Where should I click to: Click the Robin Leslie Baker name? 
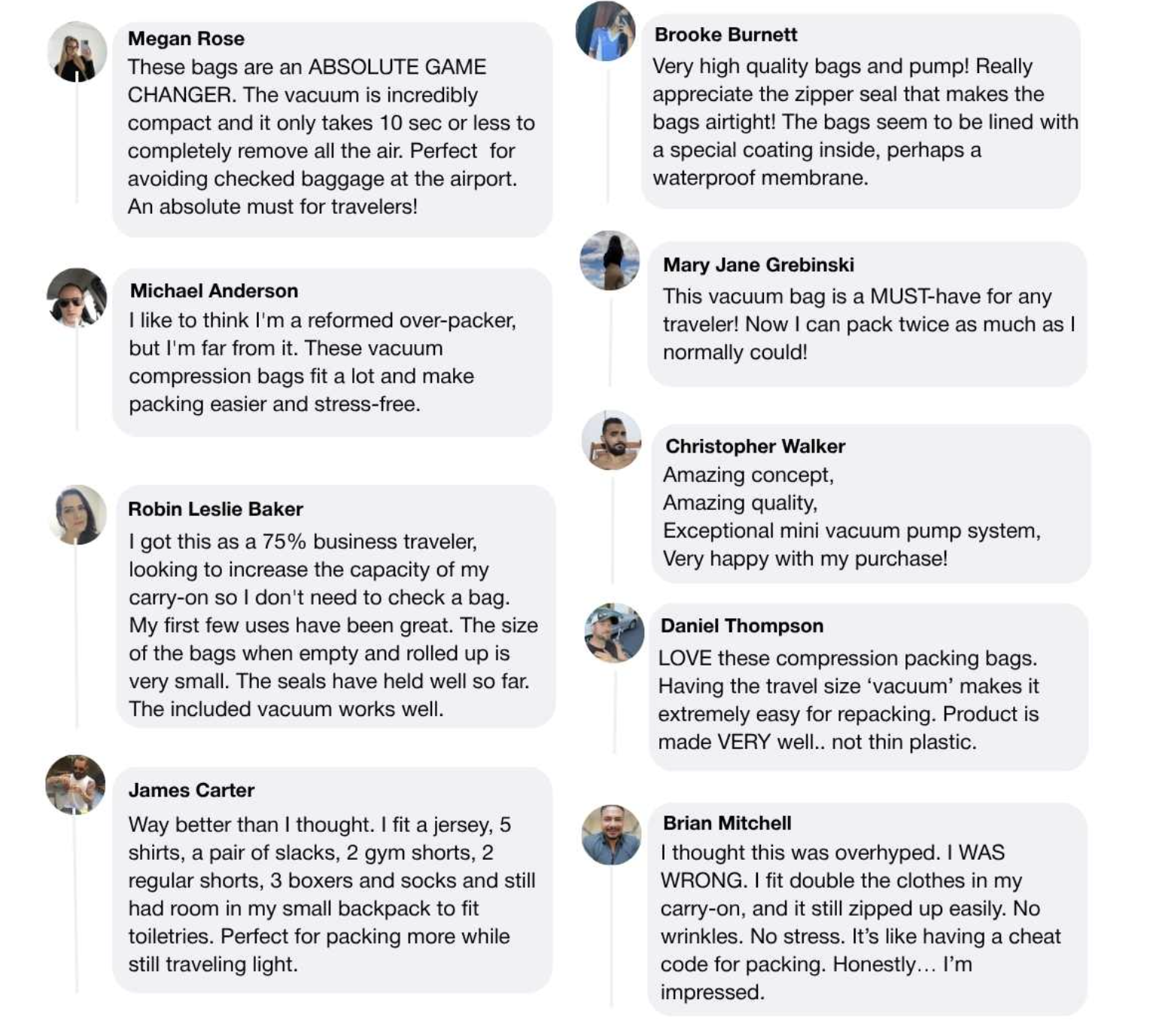(215, 509)
